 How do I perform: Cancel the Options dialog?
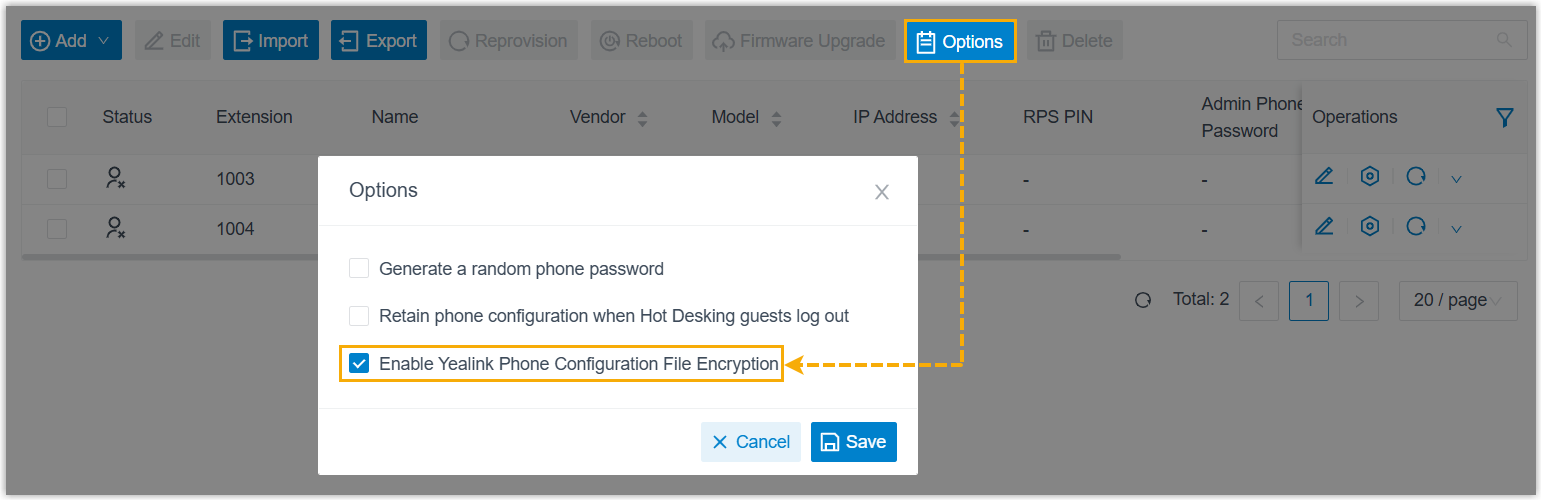tap(750, 442)
